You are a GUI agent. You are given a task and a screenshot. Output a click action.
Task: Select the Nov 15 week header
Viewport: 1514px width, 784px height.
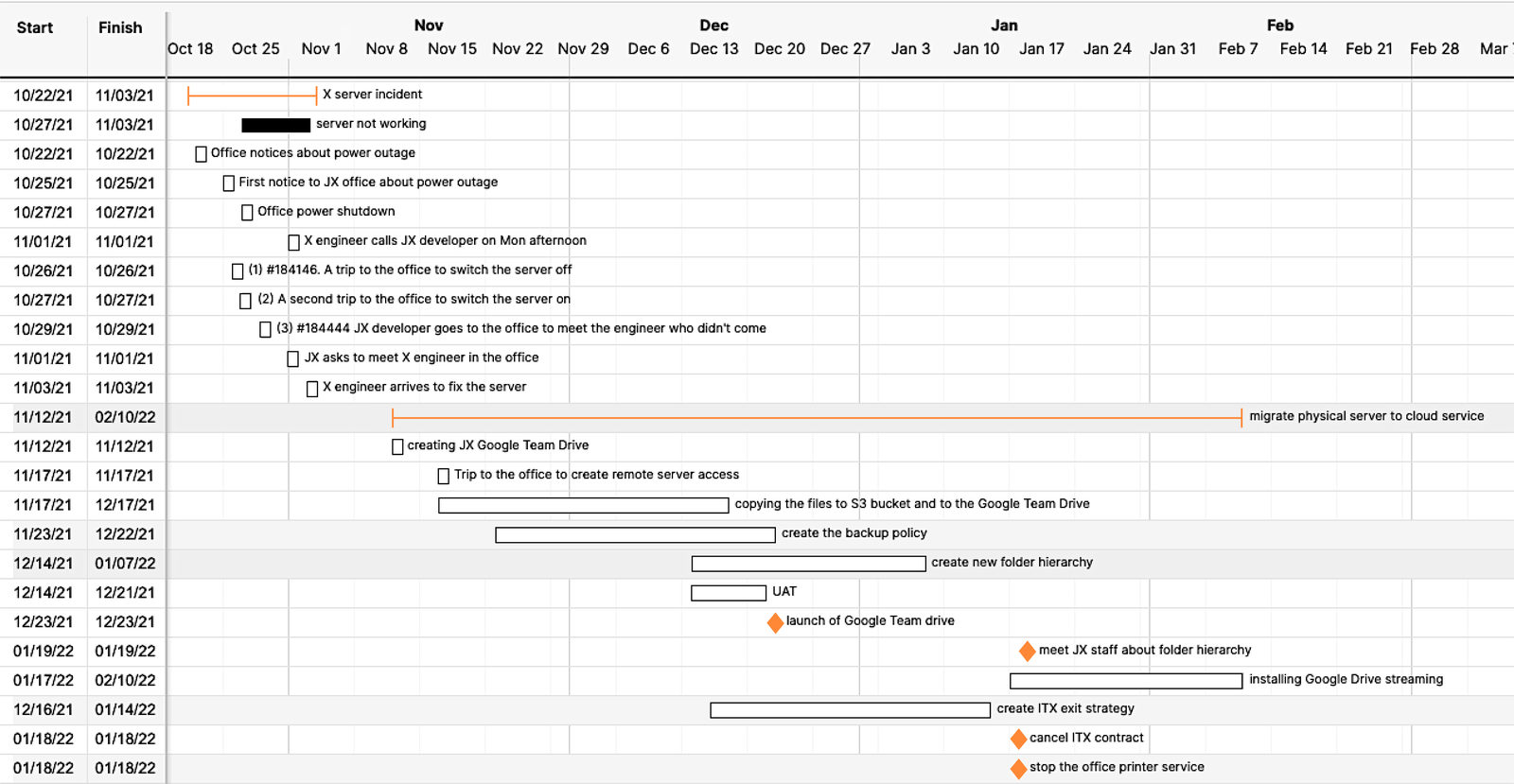pos(452,48)
